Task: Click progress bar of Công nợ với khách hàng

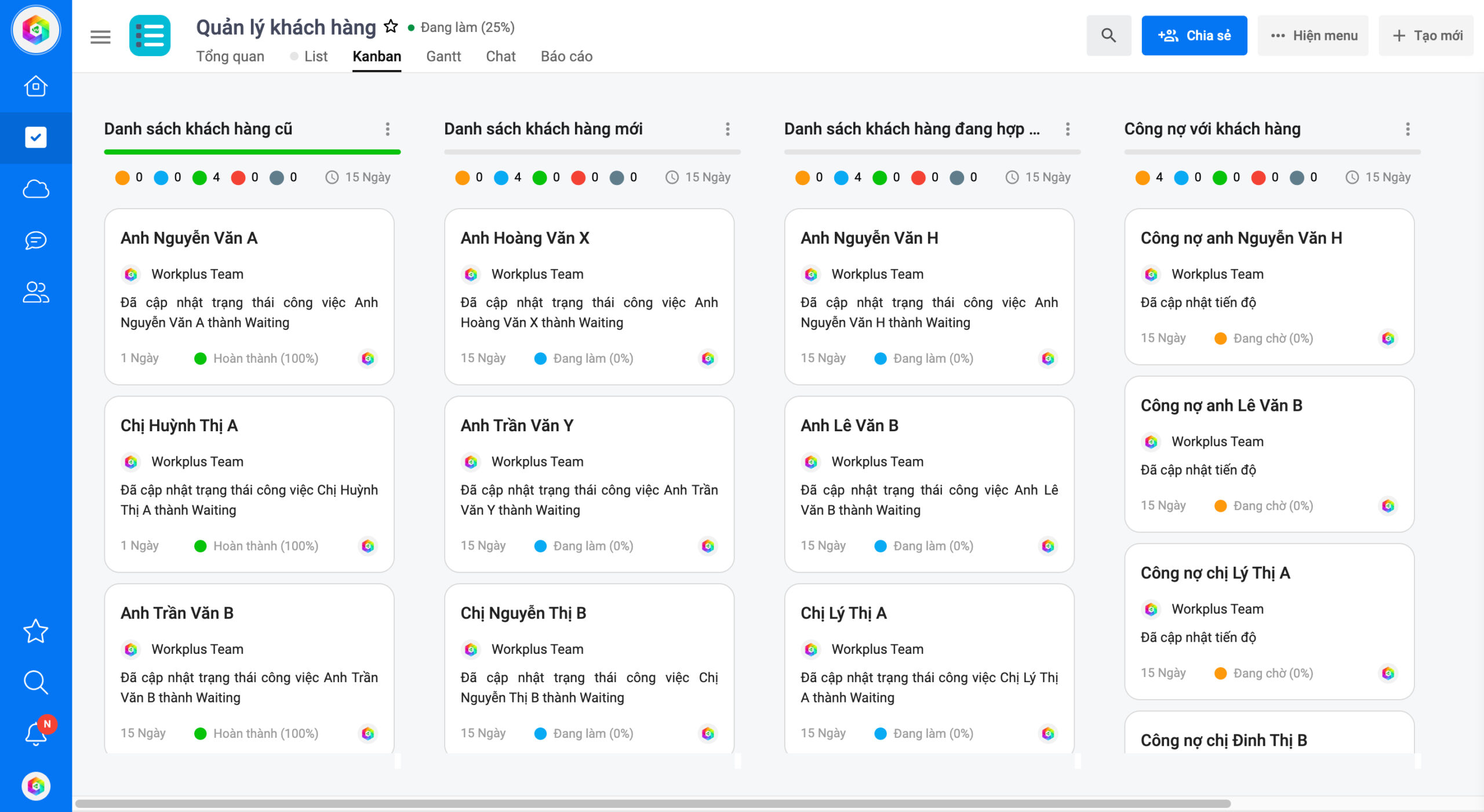Action: click(x=1272, y=152)
